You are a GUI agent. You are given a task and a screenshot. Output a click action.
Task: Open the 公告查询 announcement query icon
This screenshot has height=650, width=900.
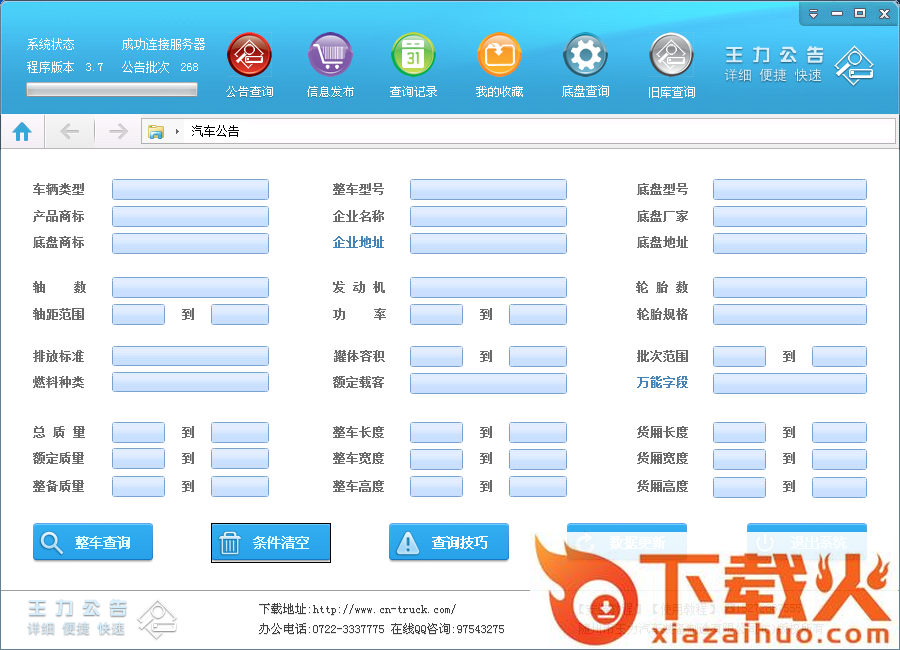click(x=249, y=55)
